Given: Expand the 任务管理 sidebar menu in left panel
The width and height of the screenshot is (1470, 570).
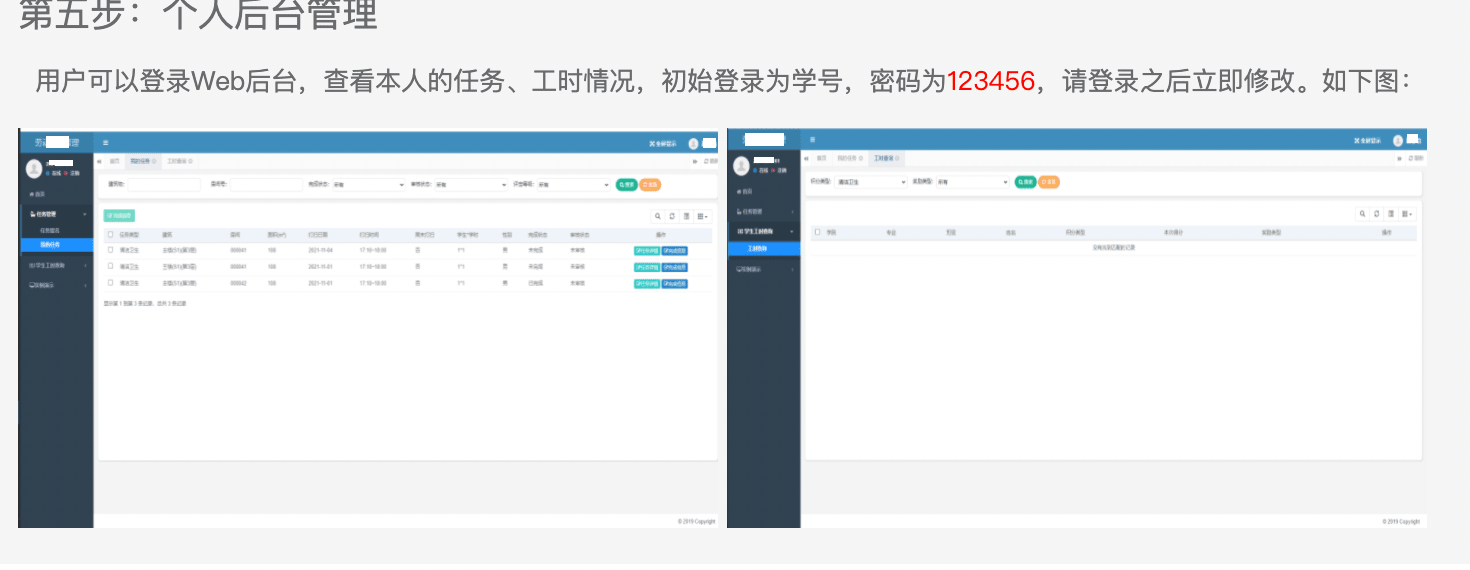Looking at the screenshot, I should coord(55,214).
